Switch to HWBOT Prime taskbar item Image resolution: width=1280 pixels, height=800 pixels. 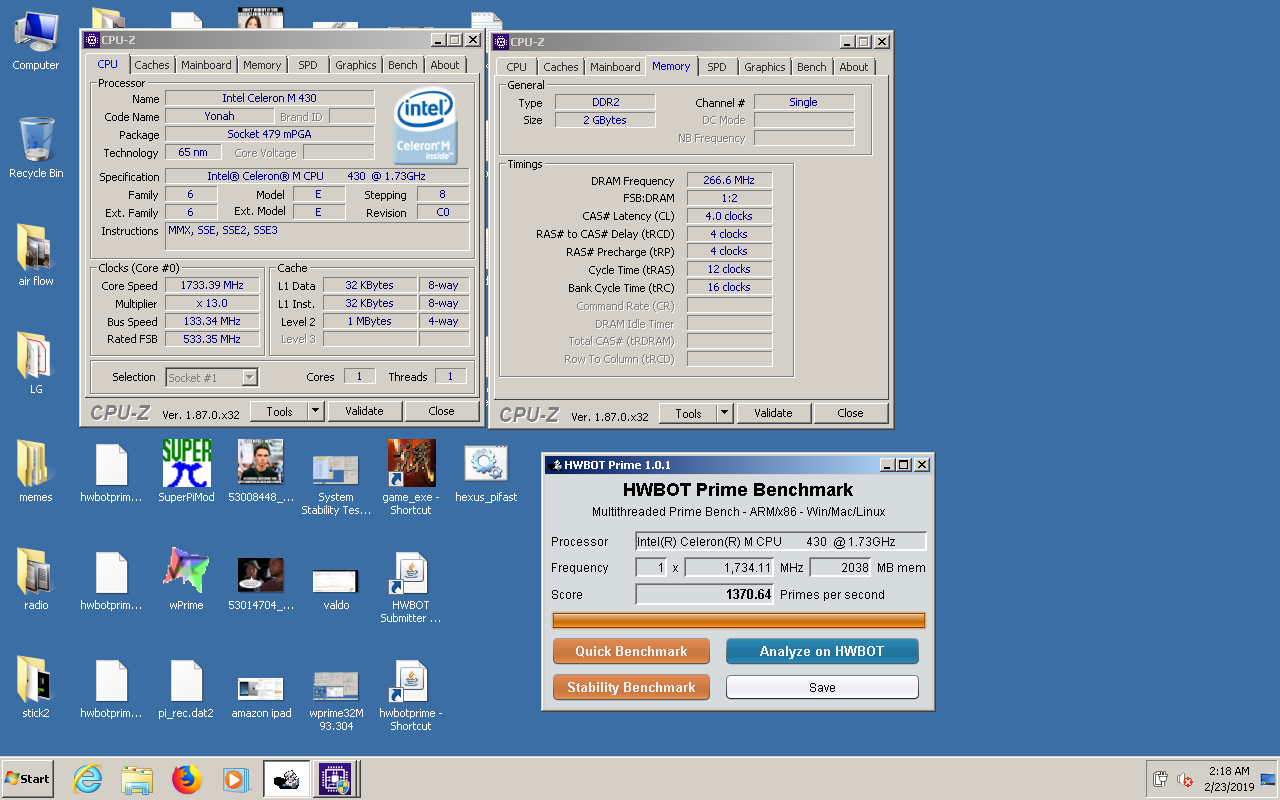(x=286, y=779)
